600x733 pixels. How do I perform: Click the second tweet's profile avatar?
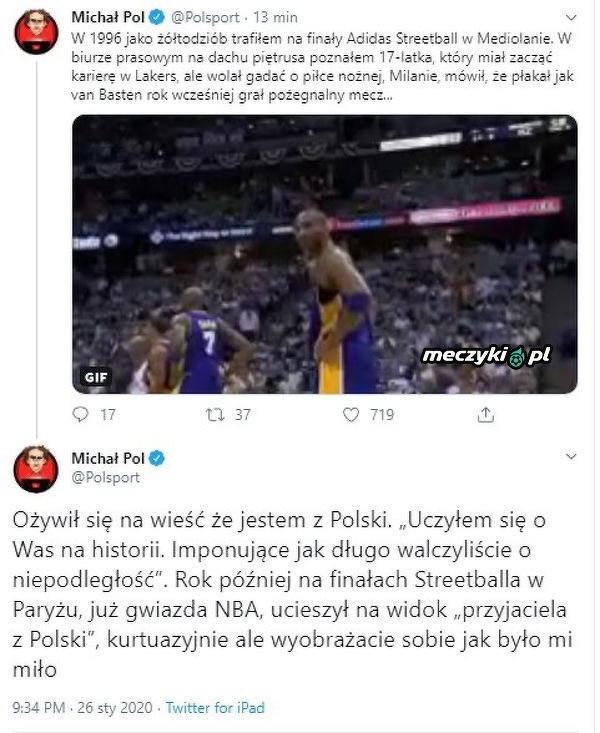click(x=35, y=467)
